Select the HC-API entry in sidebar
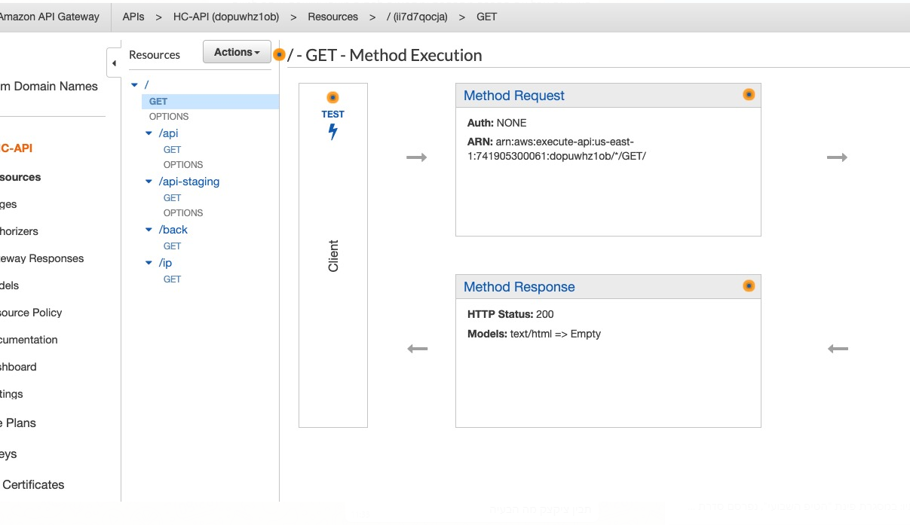910x525 pixels. point(16,148)
